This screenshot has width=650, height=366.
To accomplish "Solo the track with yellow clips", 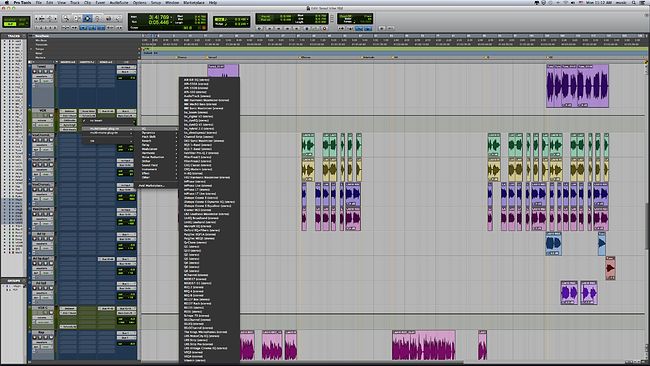I will pos(46,165).
